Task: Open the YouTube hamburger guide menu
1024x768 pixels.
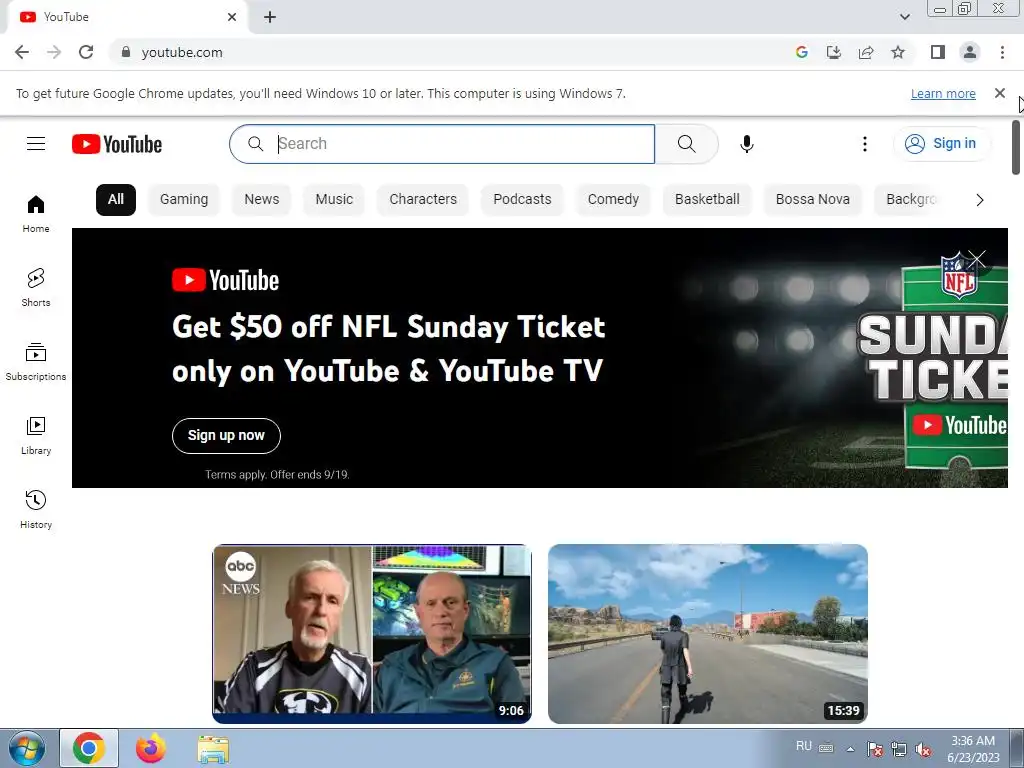Action: tap(36, 144)
